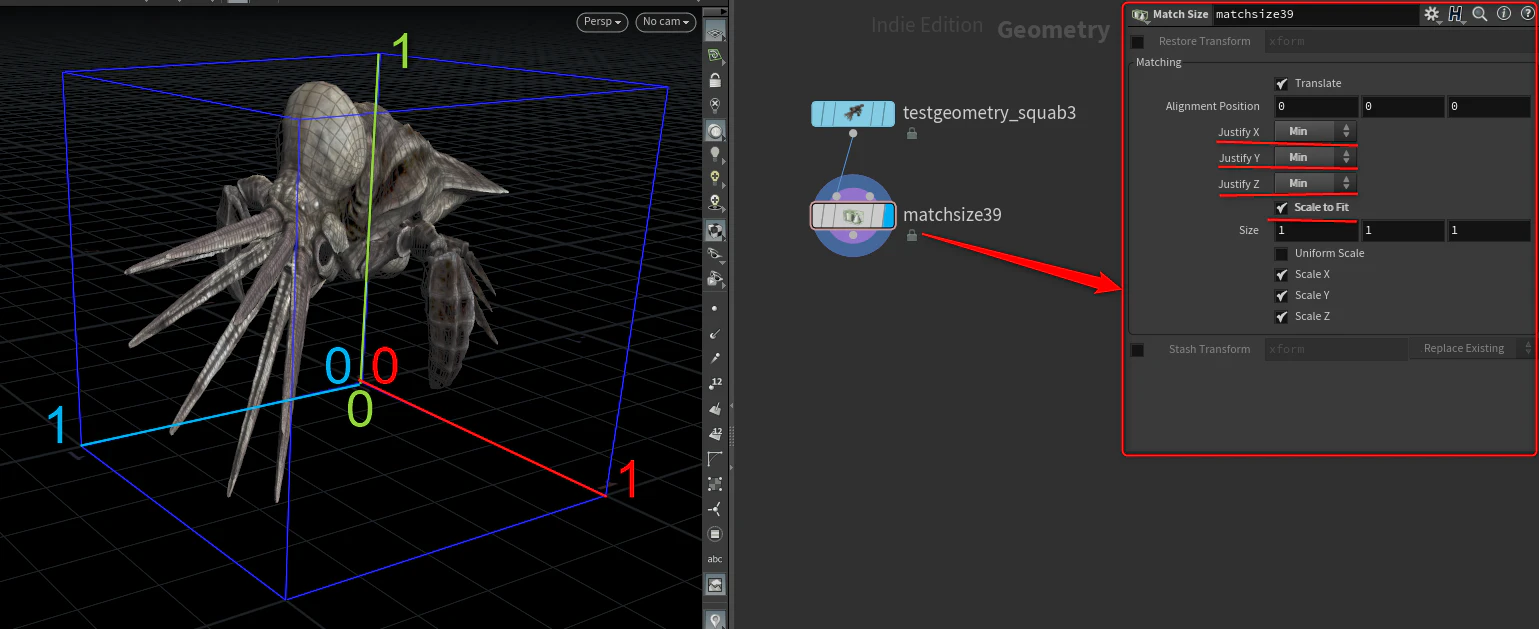This screenshot has height=629, width=1539.
Task: Uncheck the Translate checkbox
Action: tap(1282, 84)
